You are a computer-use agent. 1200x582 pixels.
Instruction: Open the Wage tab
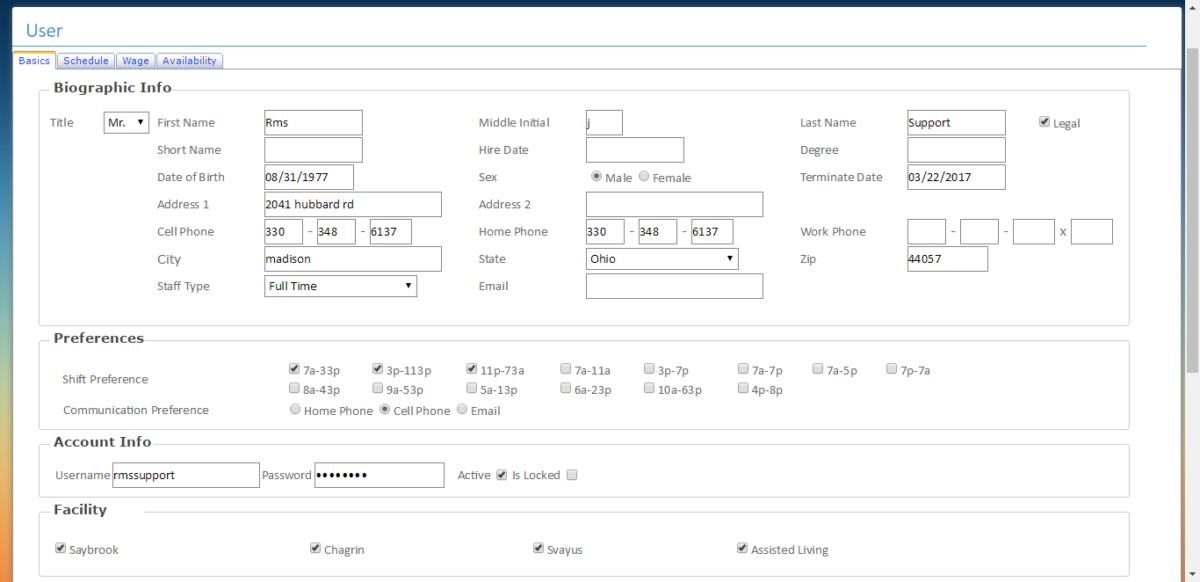pyautogui.click(x=135, y=60)
